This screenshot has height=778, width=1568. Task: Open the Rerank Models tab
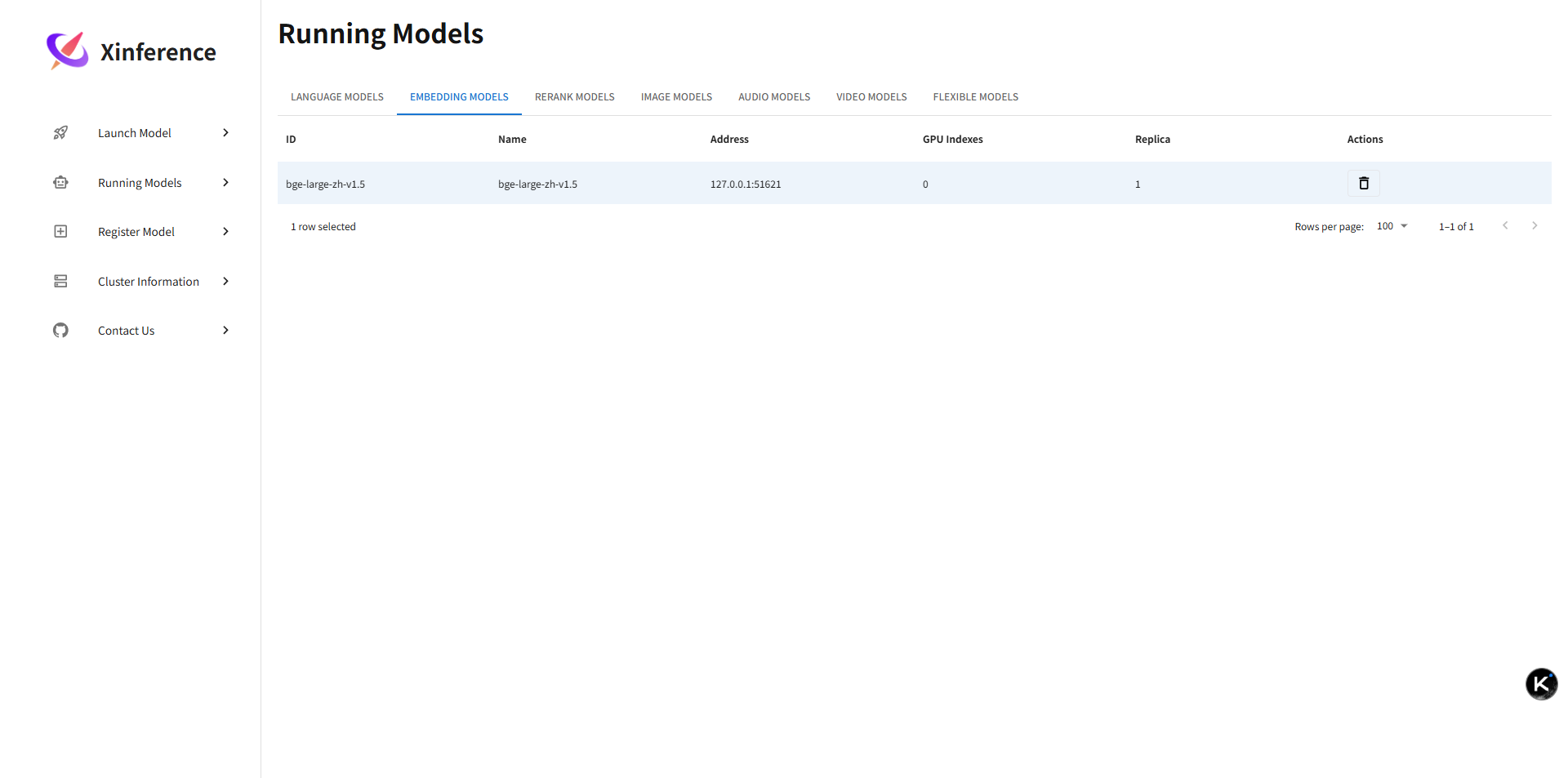tap(575, 97)
